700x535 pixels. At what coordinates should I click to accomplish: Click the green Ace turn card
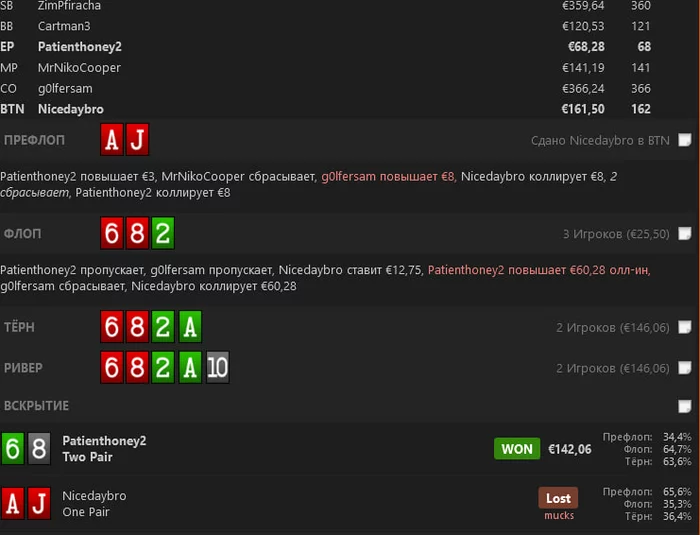pos(190,327)
